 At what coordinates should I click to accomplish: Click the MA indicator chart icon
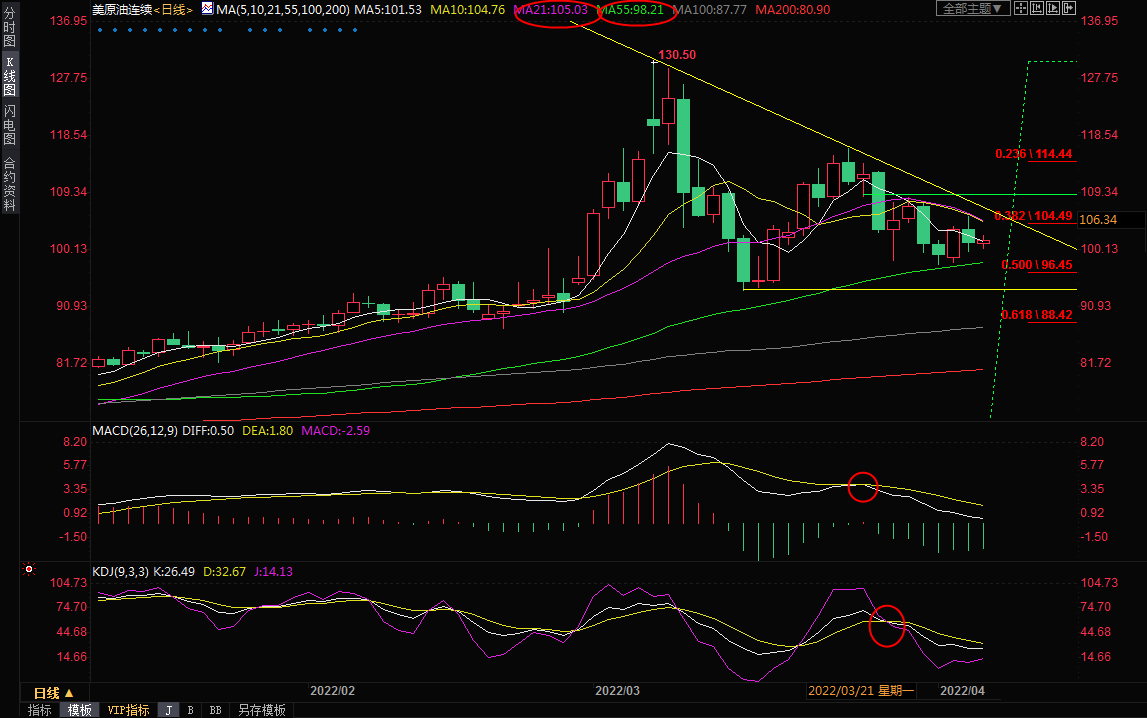[206, 9]
